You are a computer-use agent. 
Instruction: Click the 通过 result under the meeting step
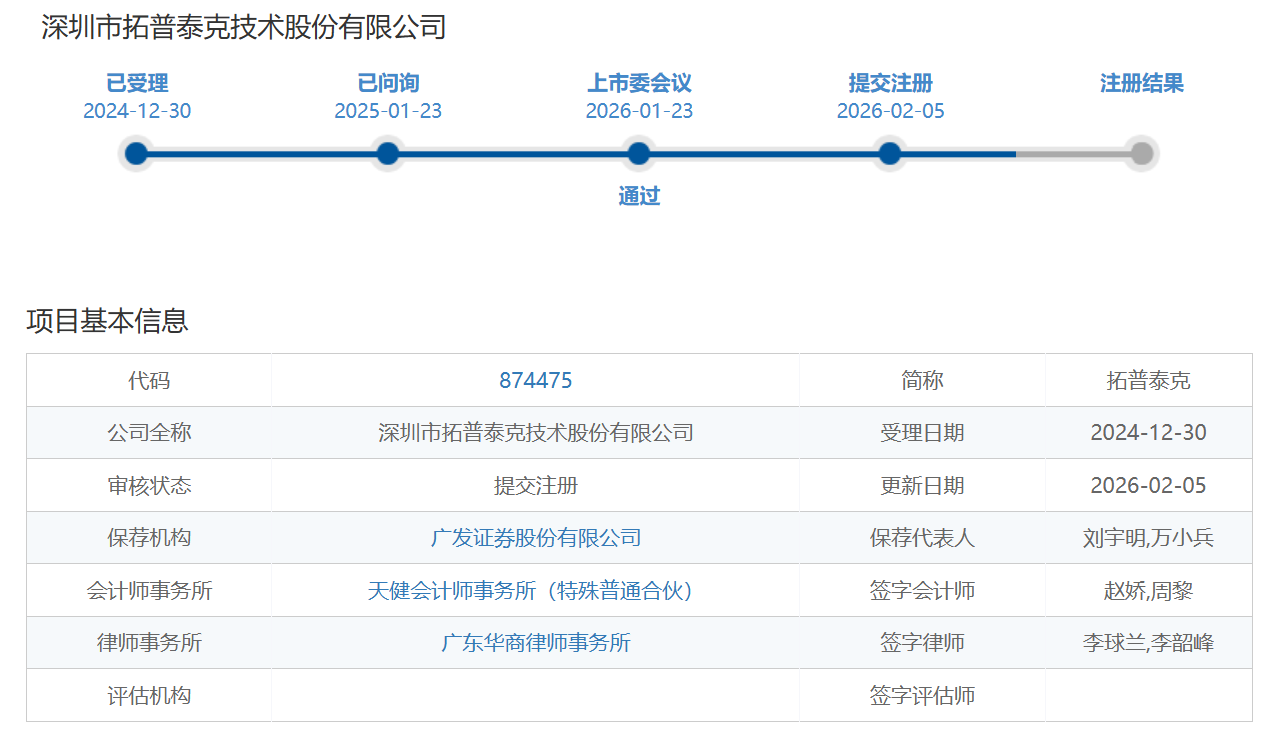[639, 196]
